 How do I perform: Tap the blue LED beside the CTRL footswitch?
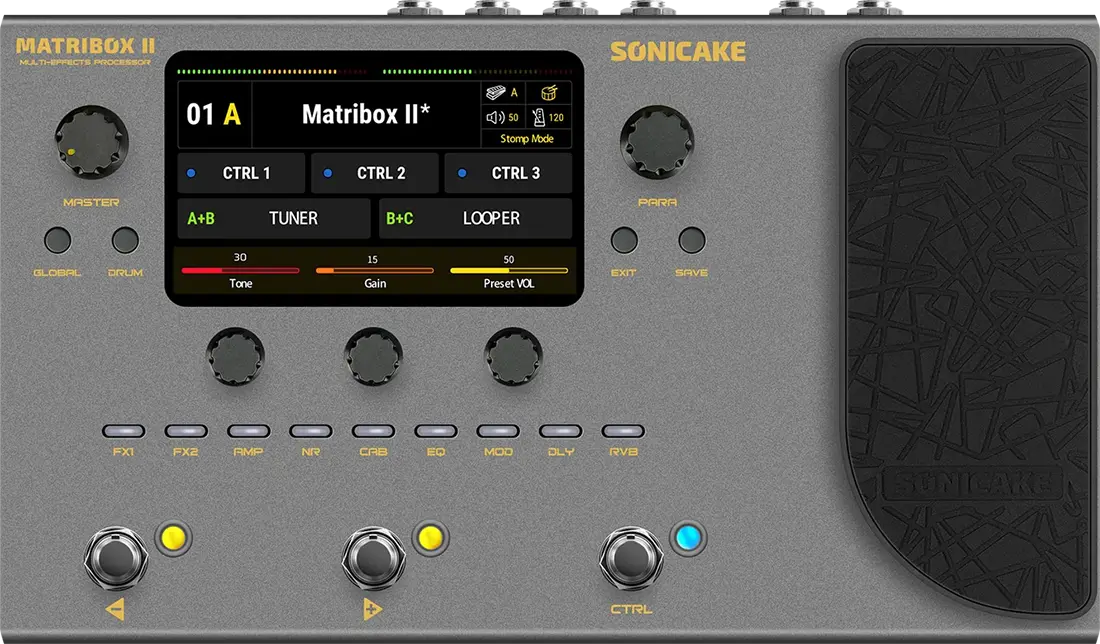click(688, 538)
